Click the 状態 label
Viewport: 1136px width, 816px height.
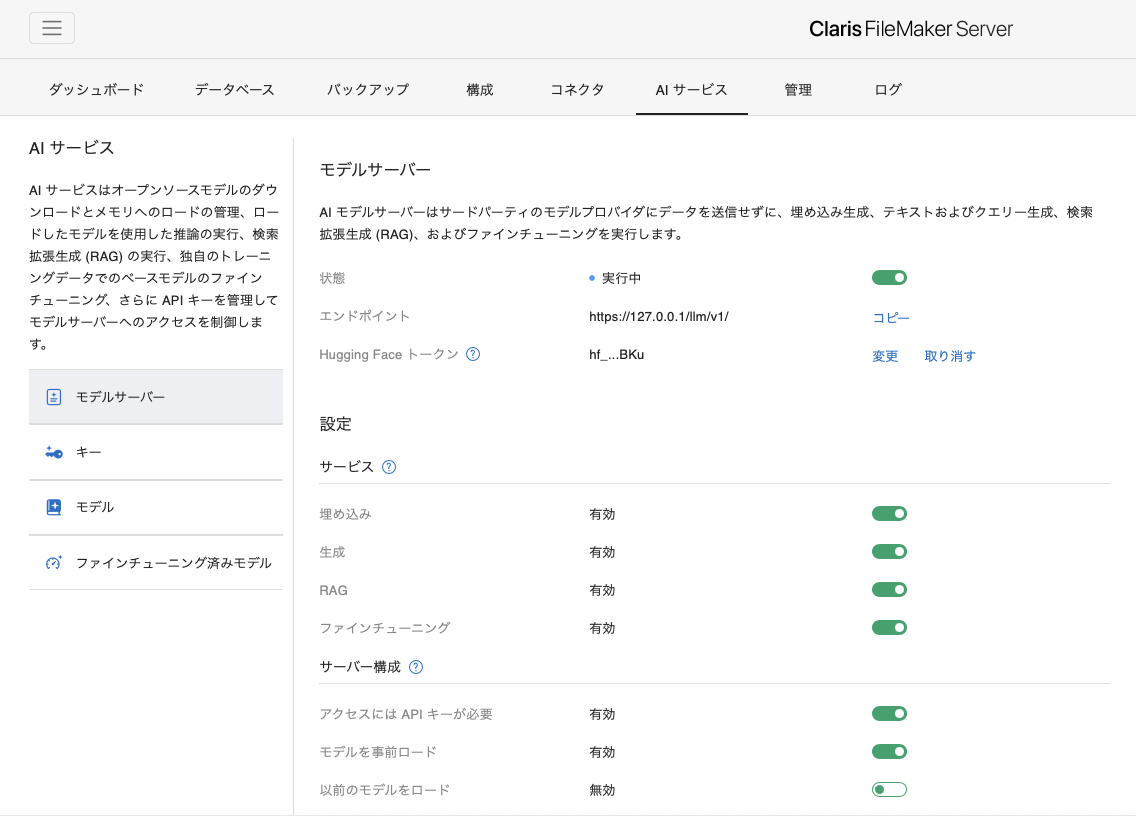click(x=333, y=278)
